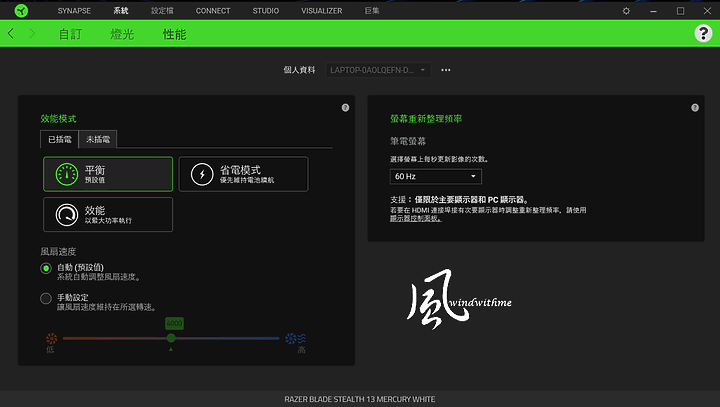Open the three-dot profile options menu

(x=445, y=70)
